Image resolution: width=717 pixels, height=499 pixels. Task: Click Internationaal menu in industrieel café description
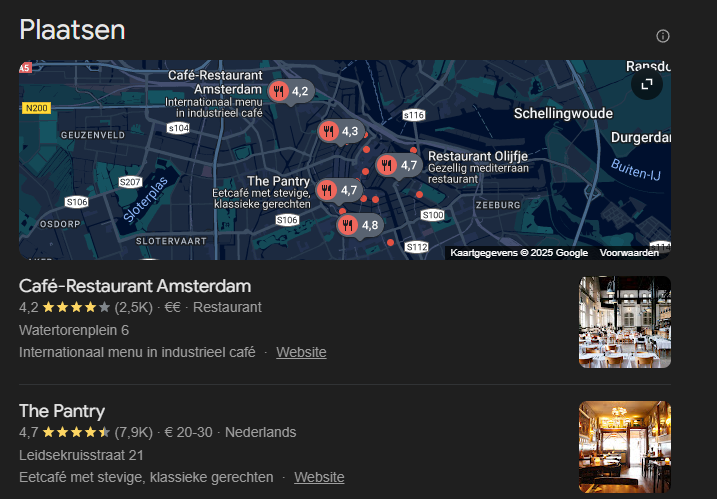pyautogui.click(x=137, y=352)
